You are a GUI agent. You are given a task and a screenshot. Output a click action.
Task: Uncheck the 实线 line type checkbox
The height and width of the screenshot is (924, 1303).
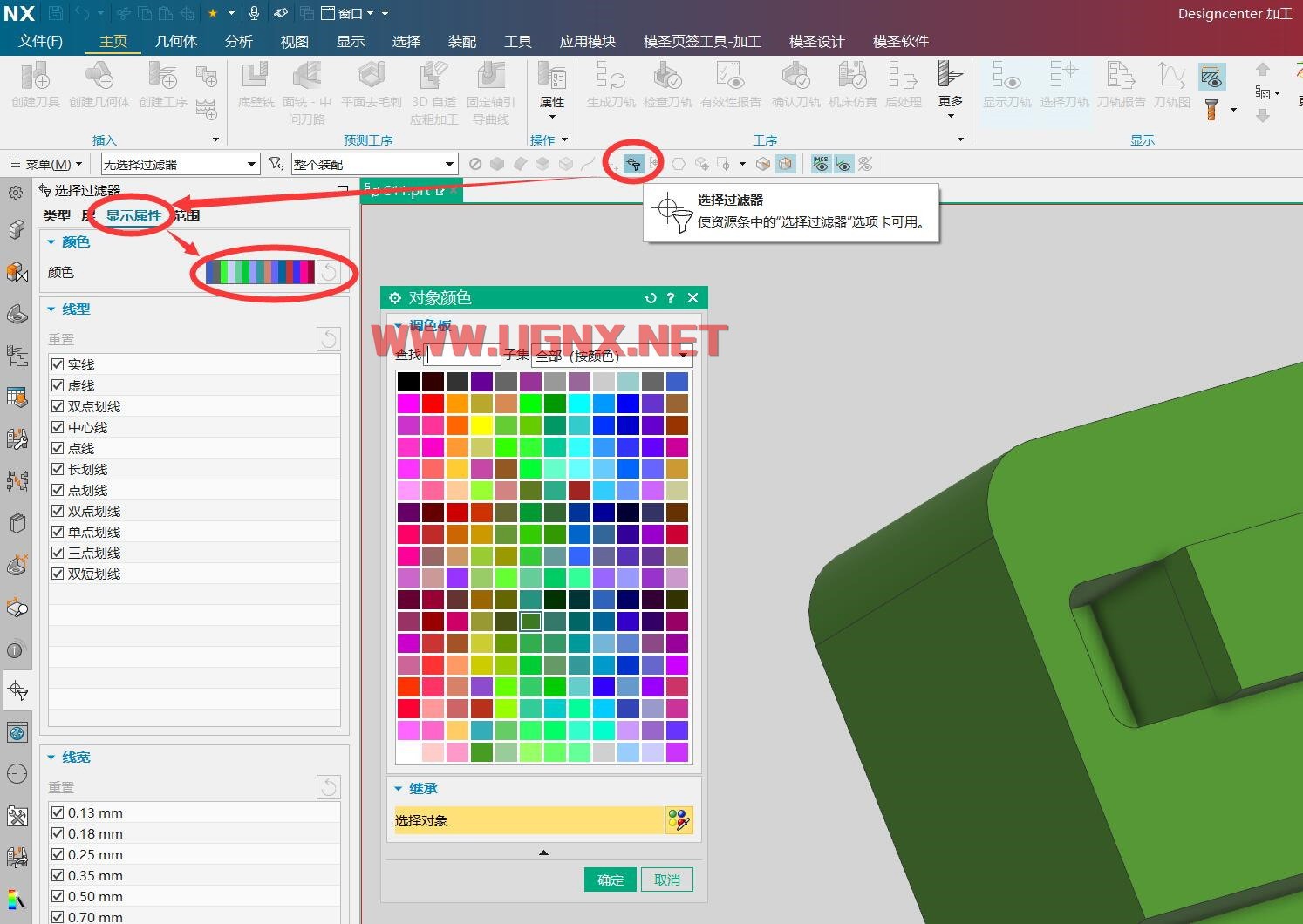tap(58, 364)
